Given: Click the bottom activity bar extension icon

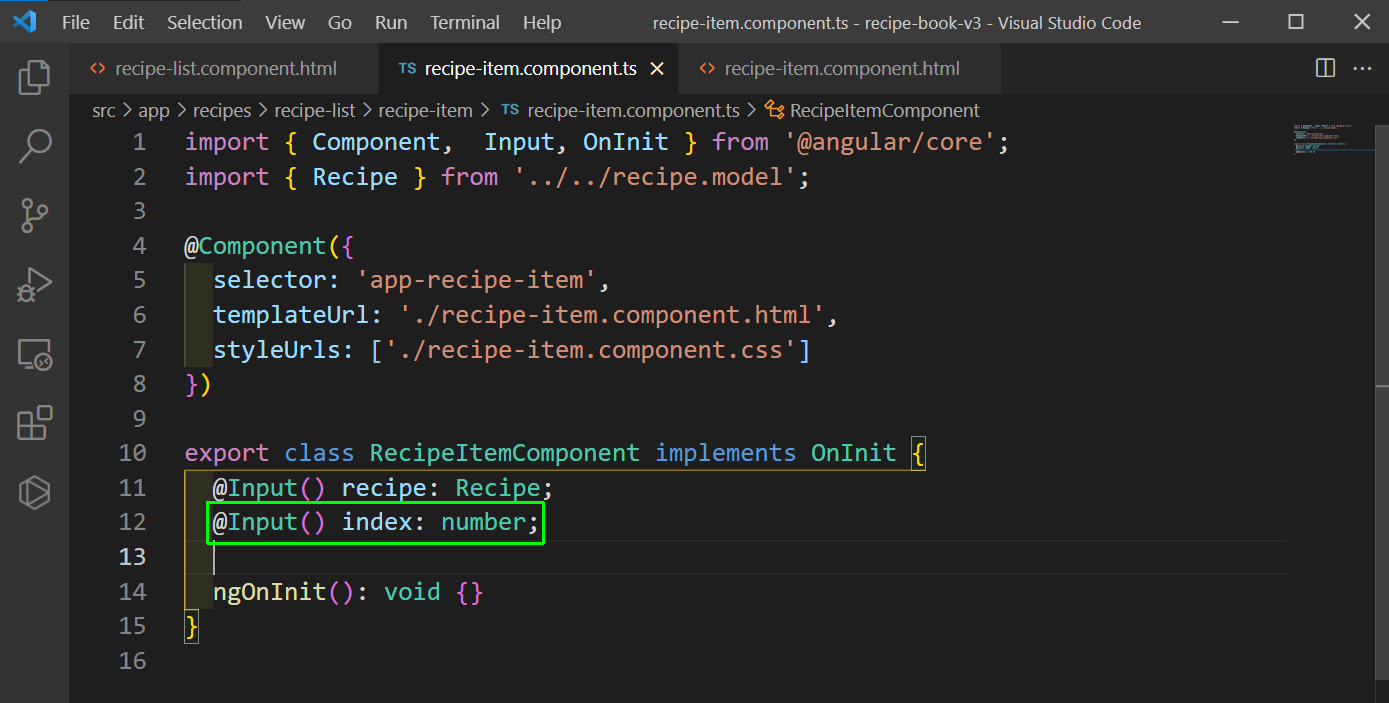Looking at the screenshot, I should click(x=34, y=493).
